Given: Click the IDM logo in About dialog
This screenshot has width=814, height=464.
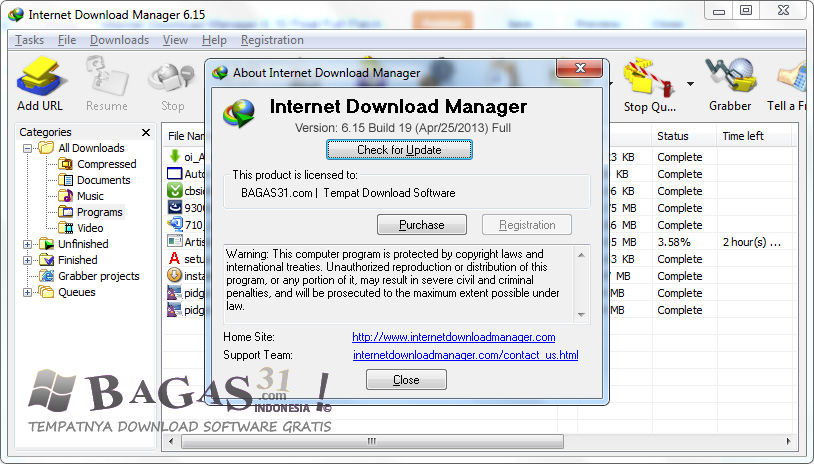Looking at the screenshot, I should pos(239,113).
